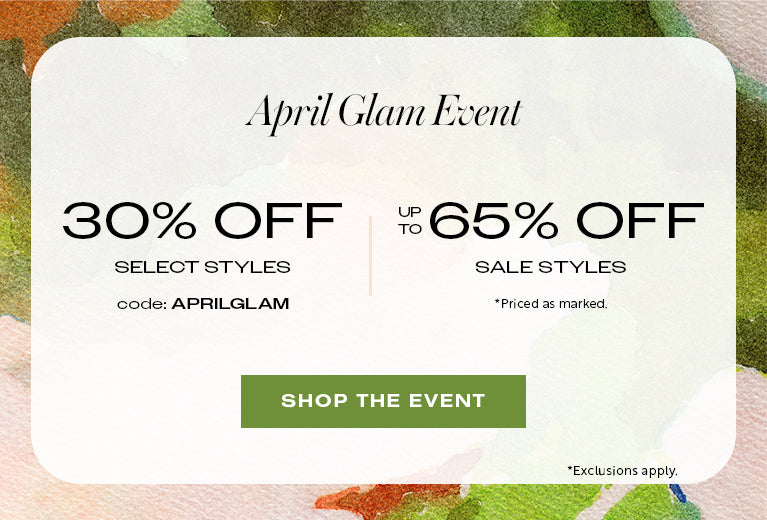Select the 65% OFF offer text

(567, 222)
